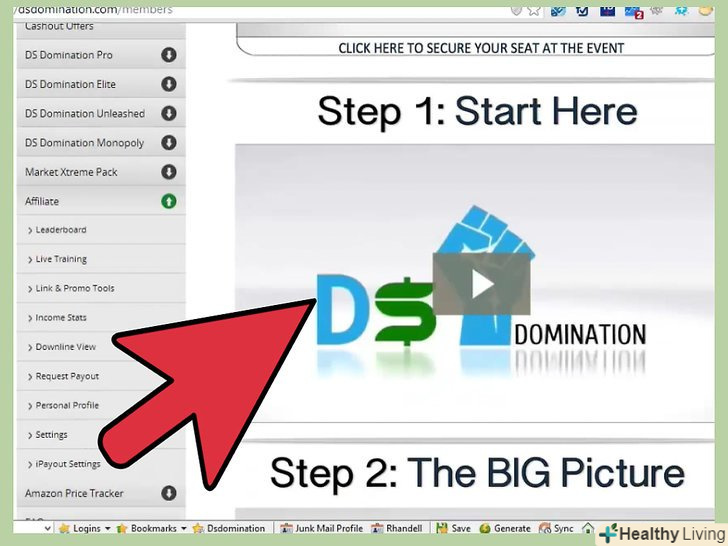Expand Amazon Price Tracker arrow icon
This screenshot has width=728, height=546.
(169, 493)
